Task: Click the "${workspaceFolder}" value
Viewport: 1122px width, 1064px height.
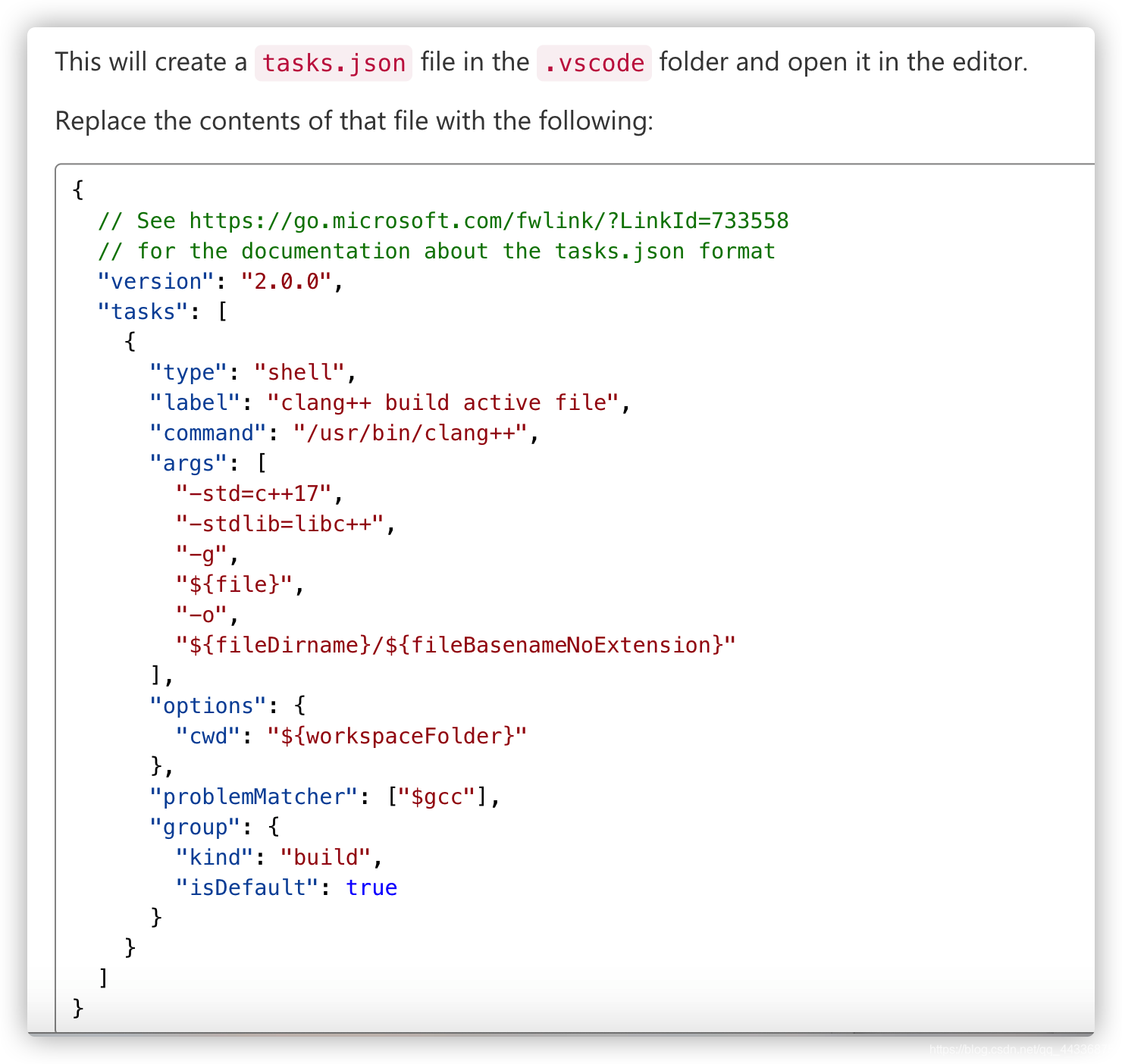Action: 397,736
